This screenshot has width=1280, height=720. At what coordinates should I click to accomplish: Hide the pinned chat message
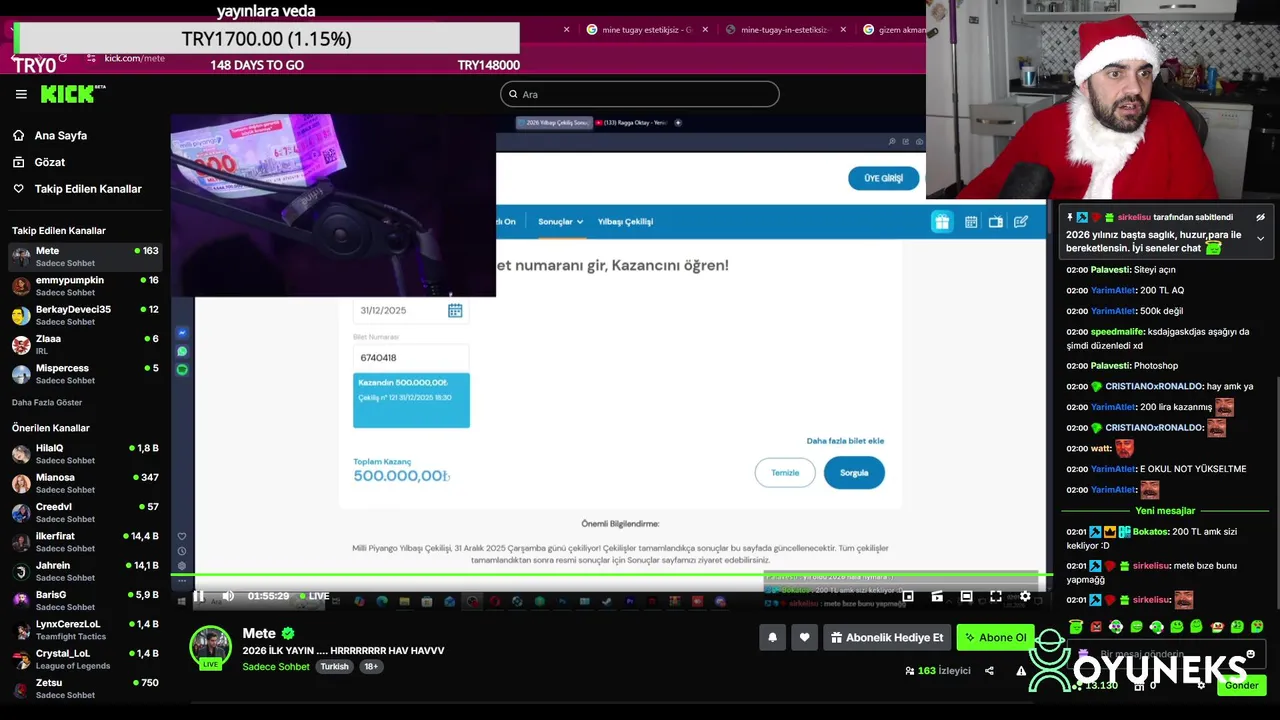point(1260,217)
